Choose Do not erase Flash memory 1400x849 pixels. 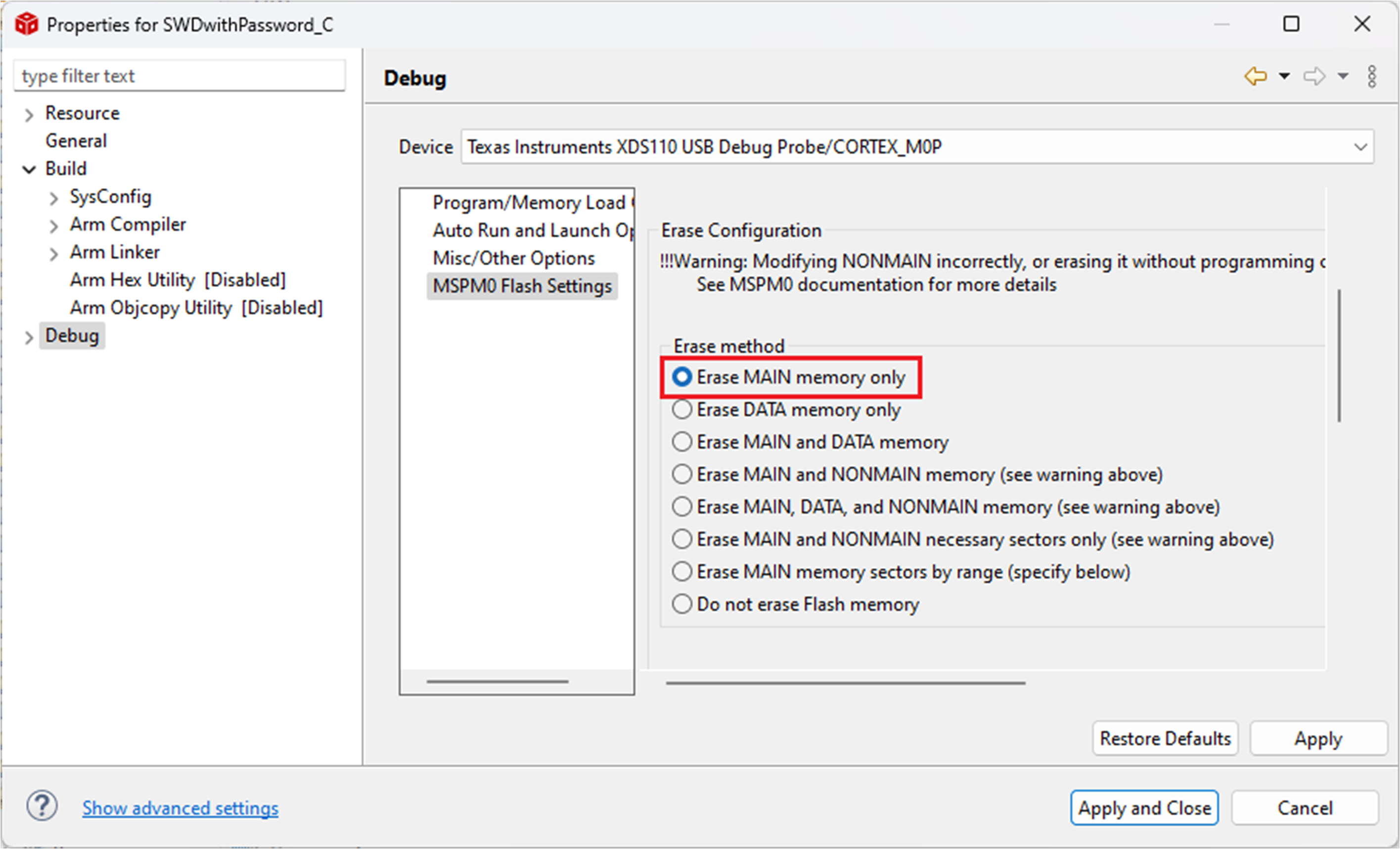pos(682,604)
